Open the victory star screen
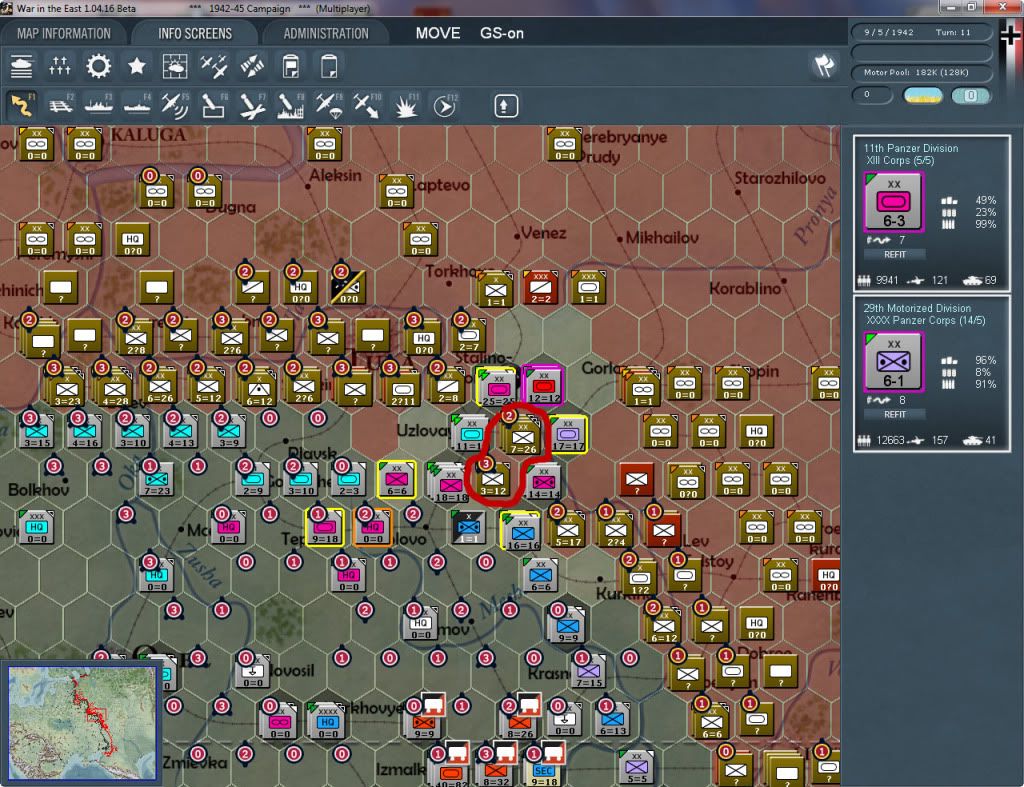 click(x=136, y=66)
